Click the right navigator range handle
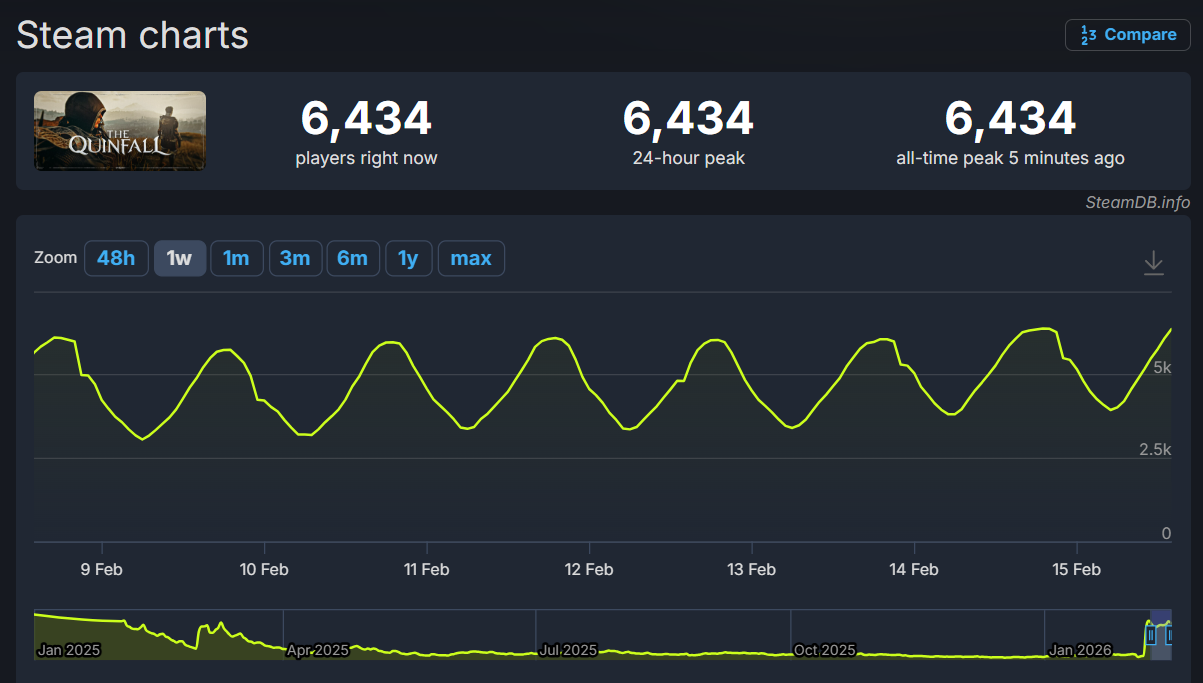1203x683 pixels. (x=1168, y=634)
